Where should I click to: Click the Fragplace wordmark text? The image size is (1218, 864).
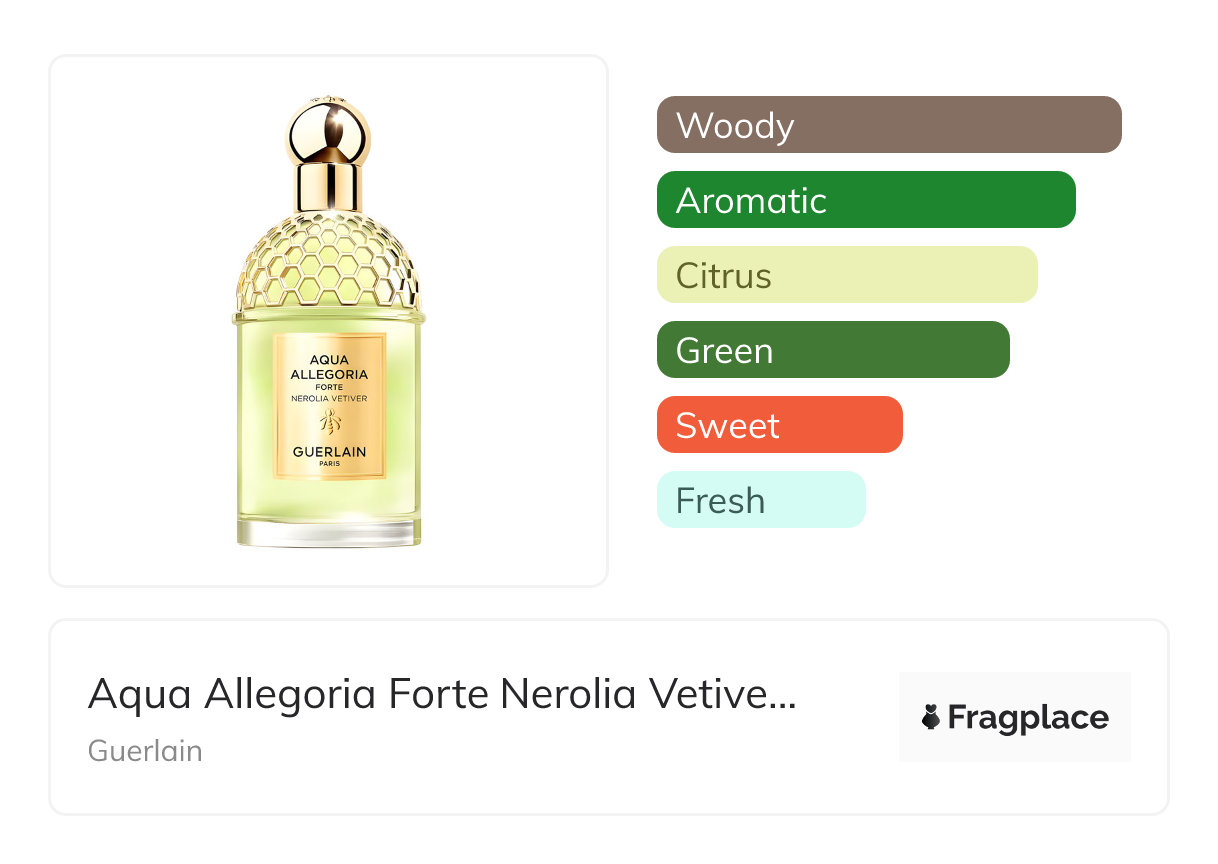[1028, 718]
